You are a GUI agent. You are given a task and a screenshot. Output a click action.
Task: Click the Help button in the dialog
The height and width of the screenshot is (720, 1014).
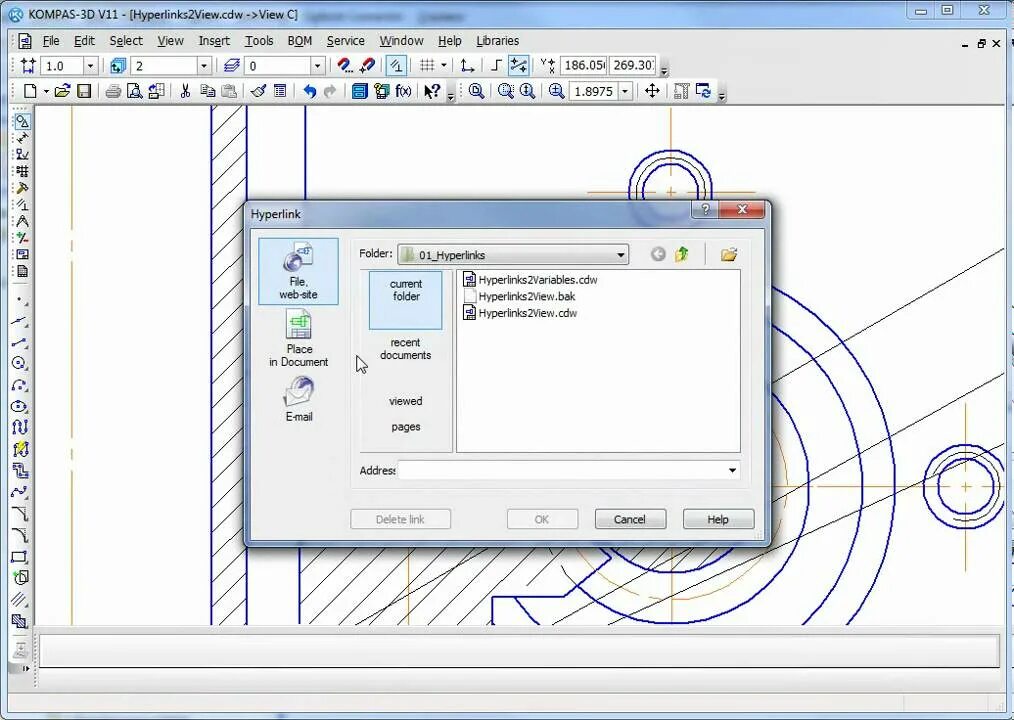pyautogui.click(x=718, y=519)
